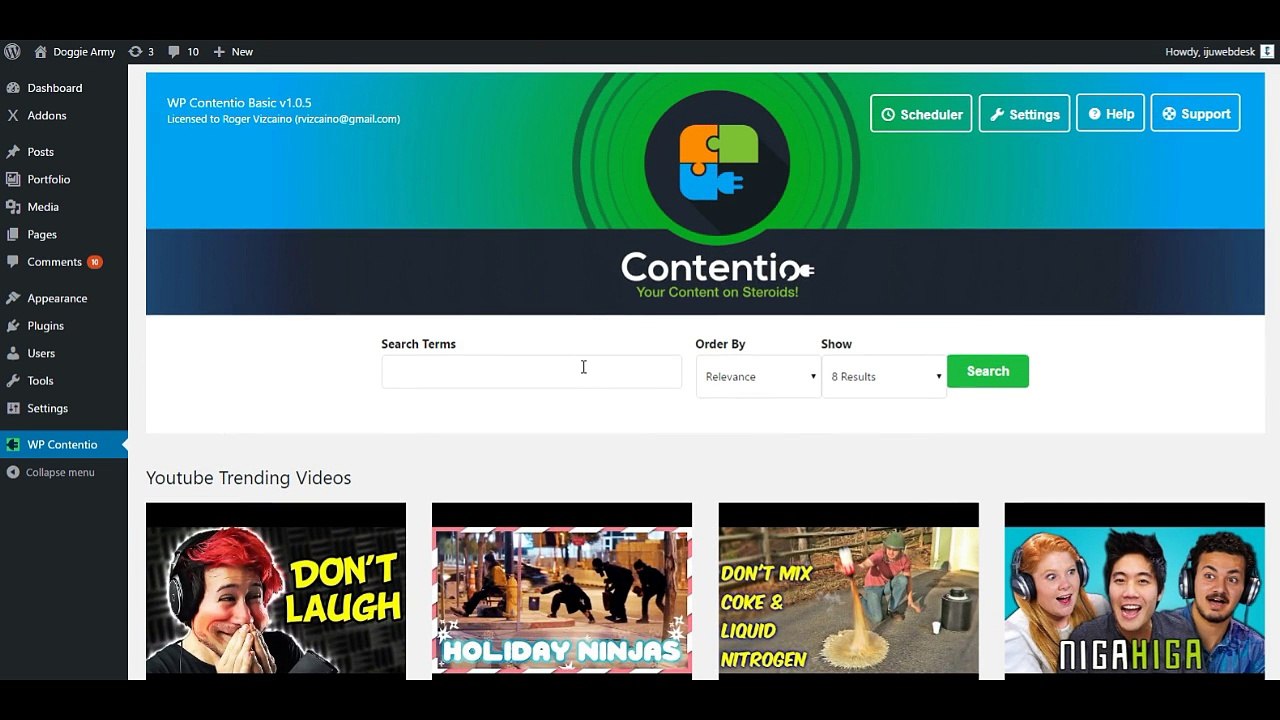Click the WordPress logo icon in admin bar

click(x=12, y=51)
